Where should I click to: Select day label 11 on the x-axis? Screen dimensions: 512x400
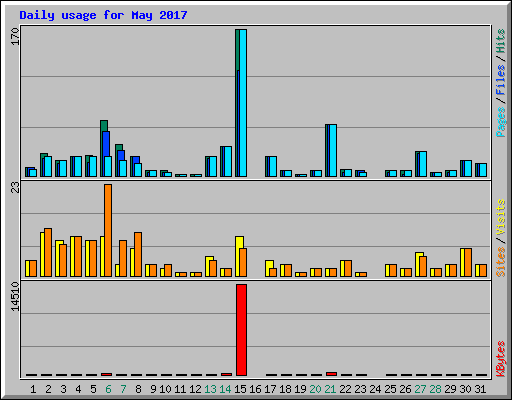pyautogui.click(x=180, y=389)
